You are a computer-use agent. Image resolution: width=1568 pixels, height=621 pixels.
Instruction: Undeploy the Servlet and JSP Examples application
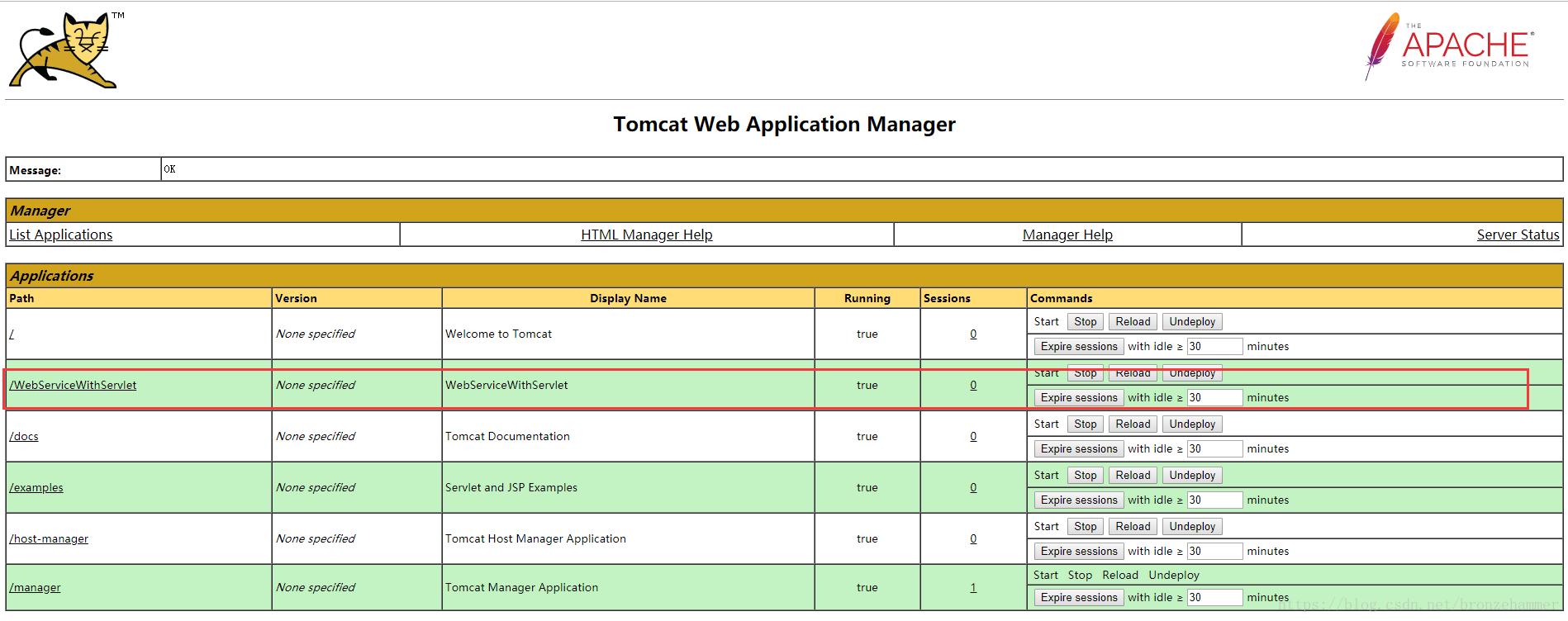click(x=1192, y=476)
